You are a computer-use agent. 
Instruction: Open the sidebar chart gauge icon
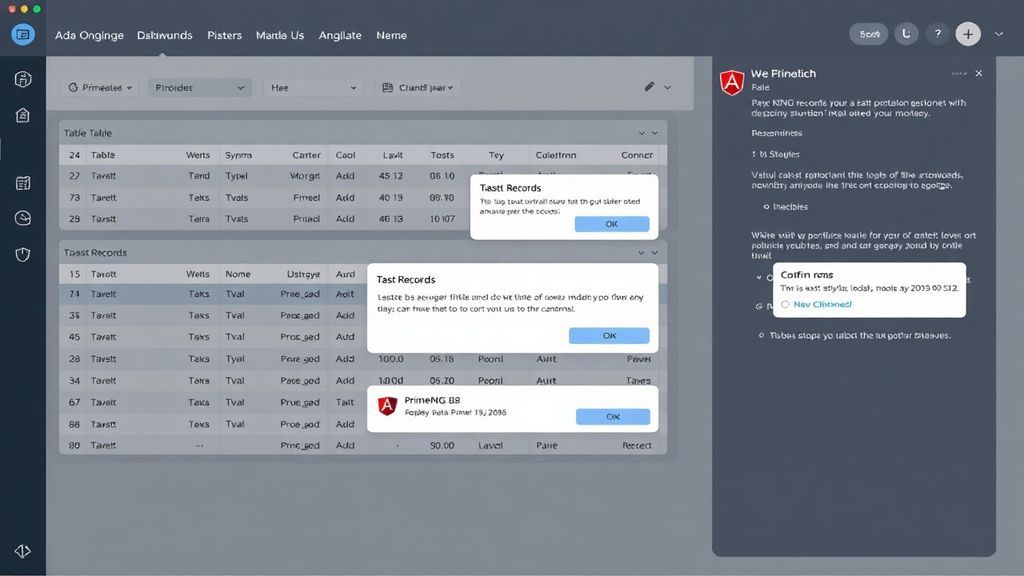[23, 218]
